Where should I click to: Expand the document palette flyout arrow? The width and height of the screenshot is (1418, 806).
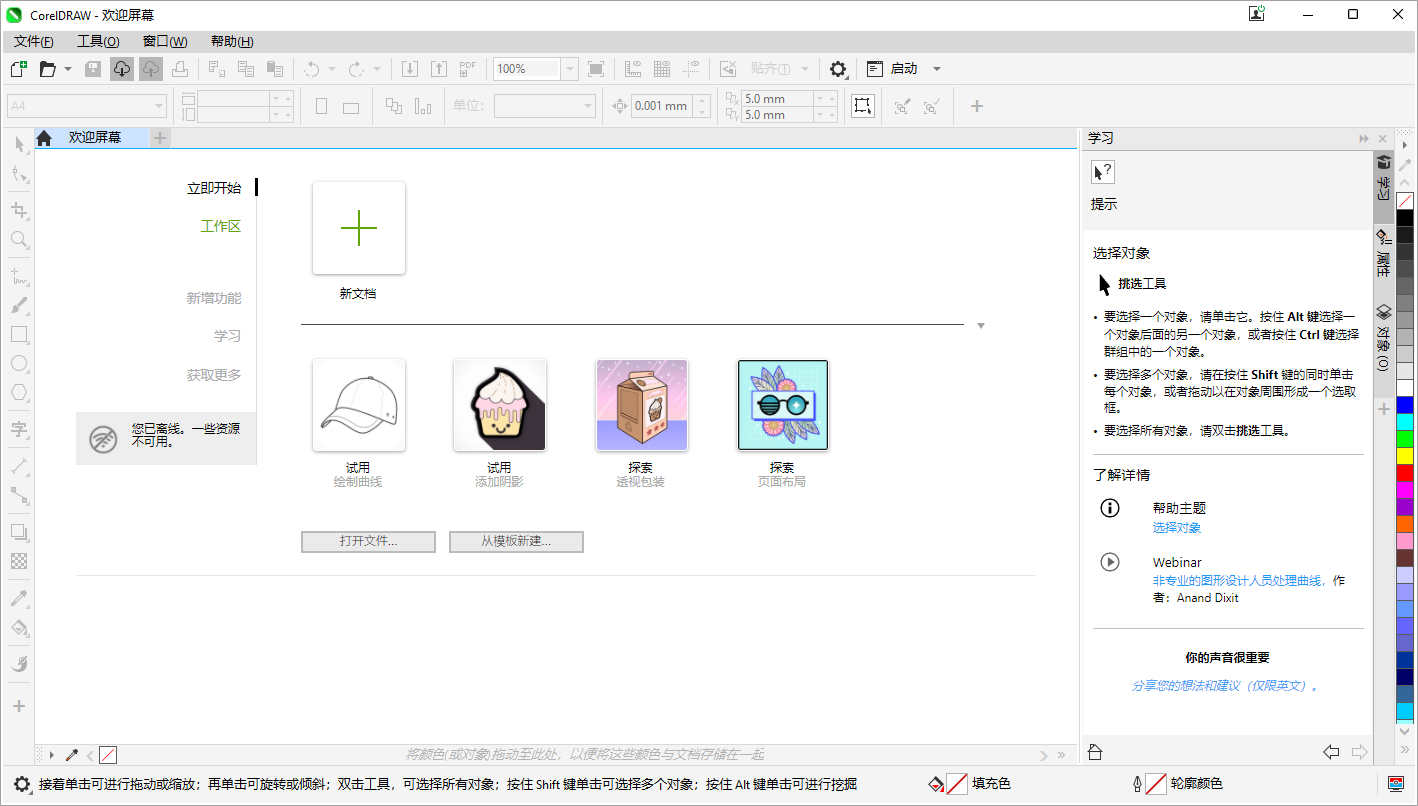coord(51,755)
